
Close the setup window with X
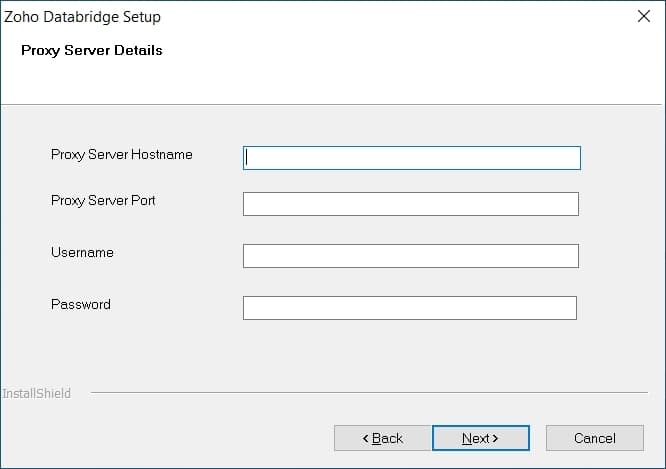(x=644, y=17)
